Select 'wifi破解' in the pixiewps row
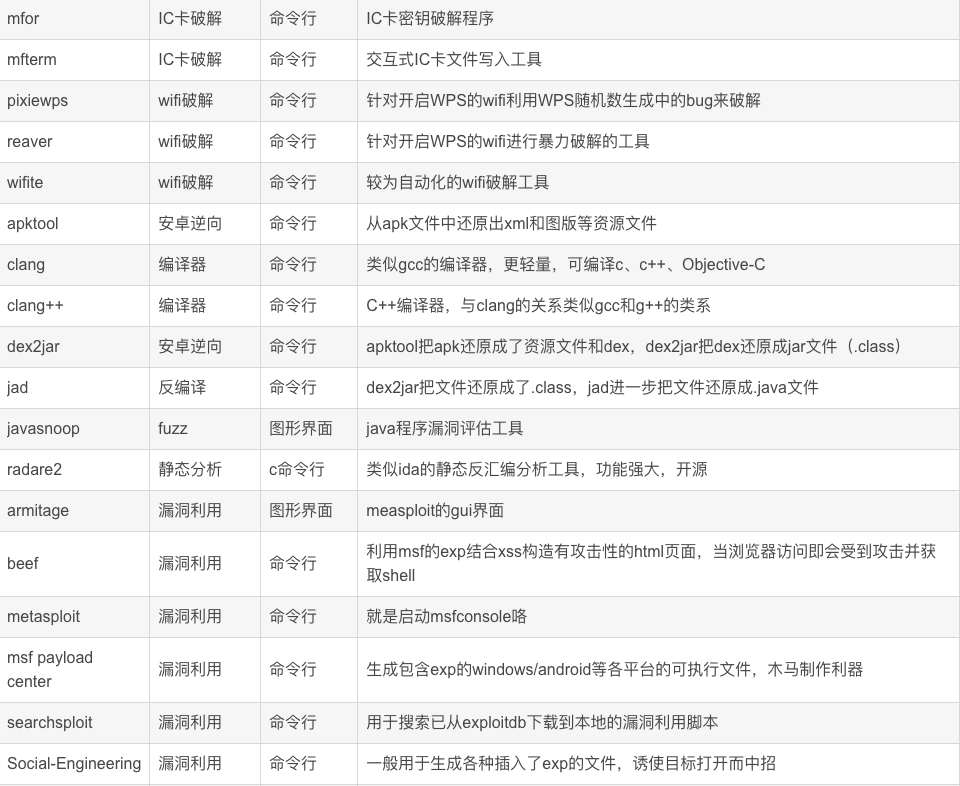Image resolution: width=960 pixels, height=786 pixels. (x=186, y=100)
